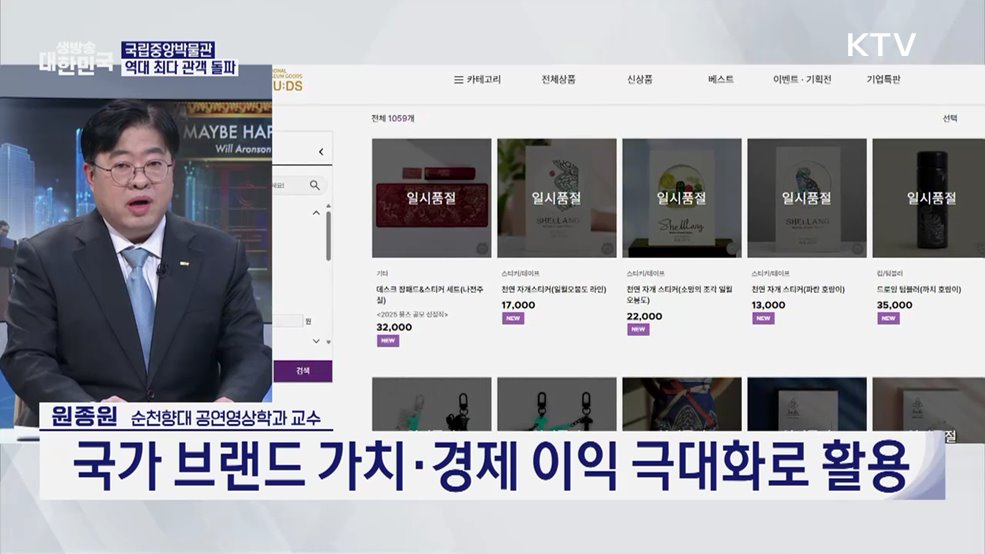Click the purple 검색 button
Screen dimensions: 985x554
click(x=302, y=371)
